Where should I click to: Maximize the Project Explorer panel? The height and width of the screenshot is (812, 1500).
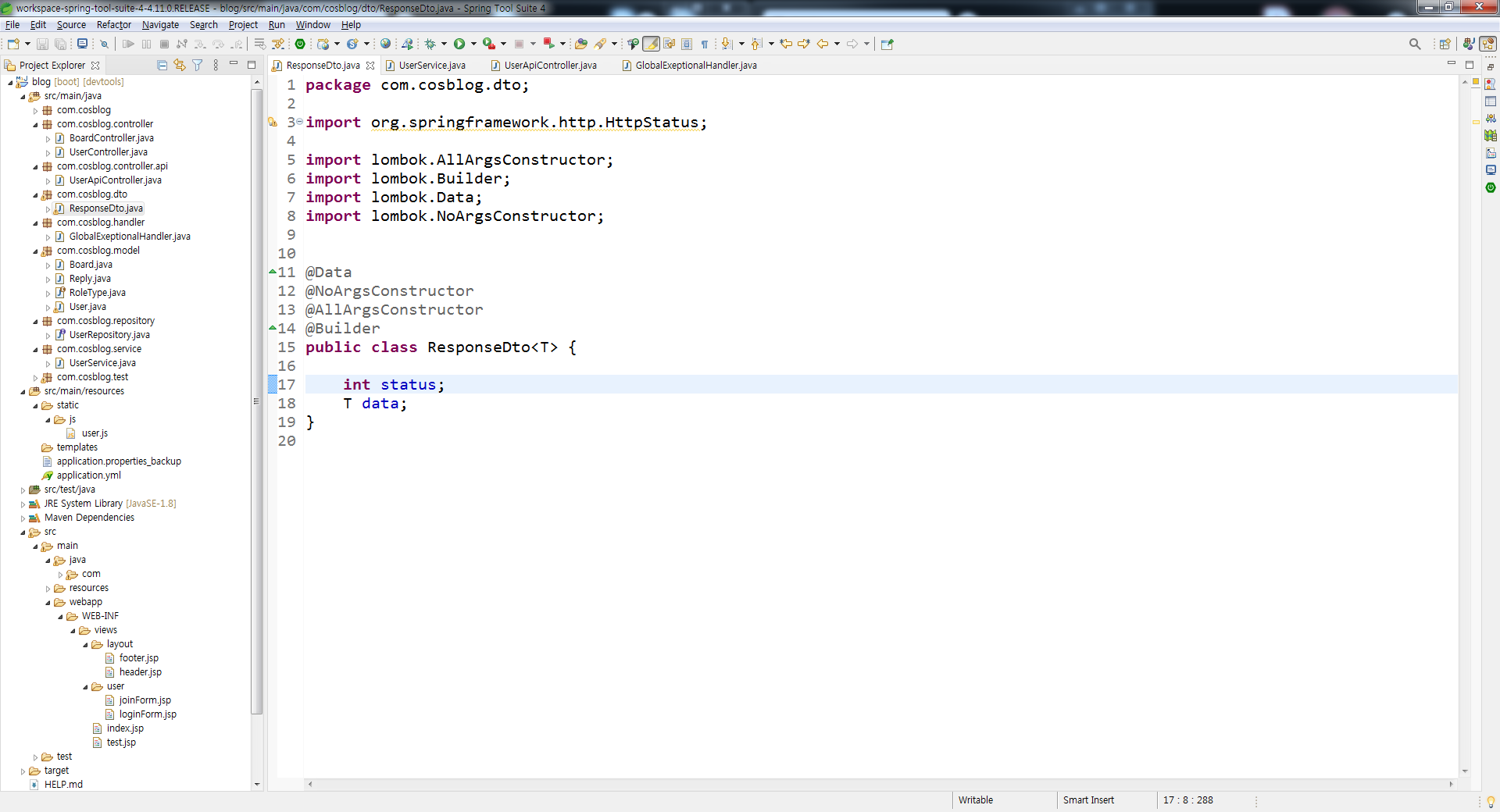point(252,65)
